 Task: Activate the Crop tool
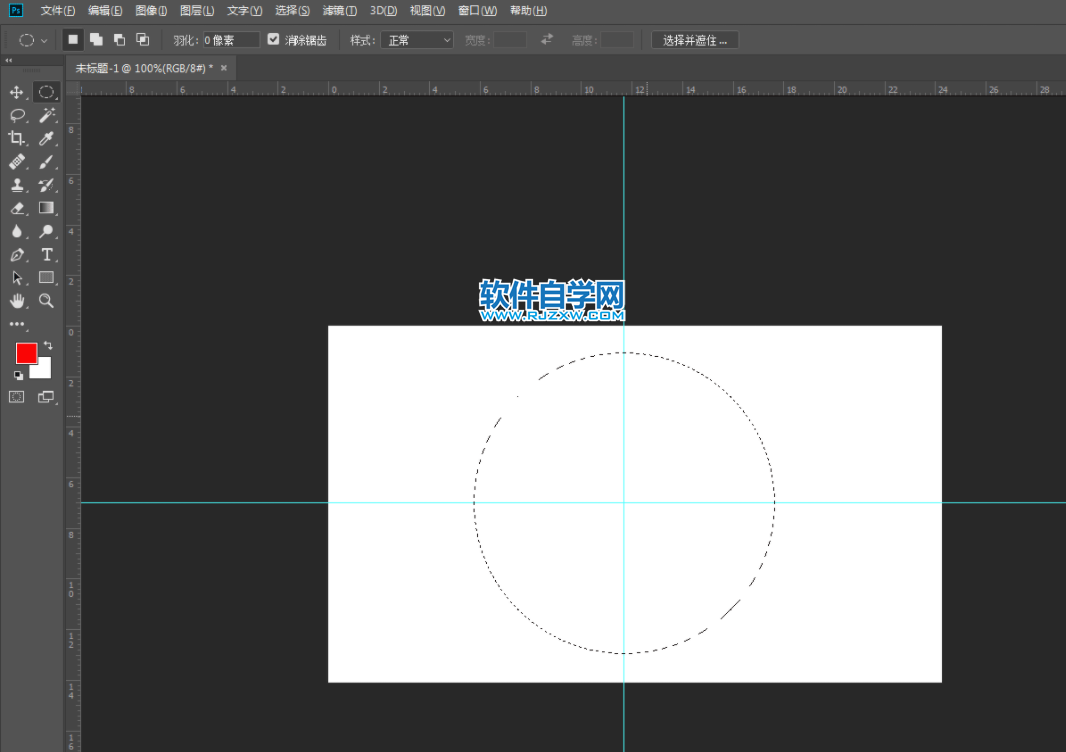point(16,138)
